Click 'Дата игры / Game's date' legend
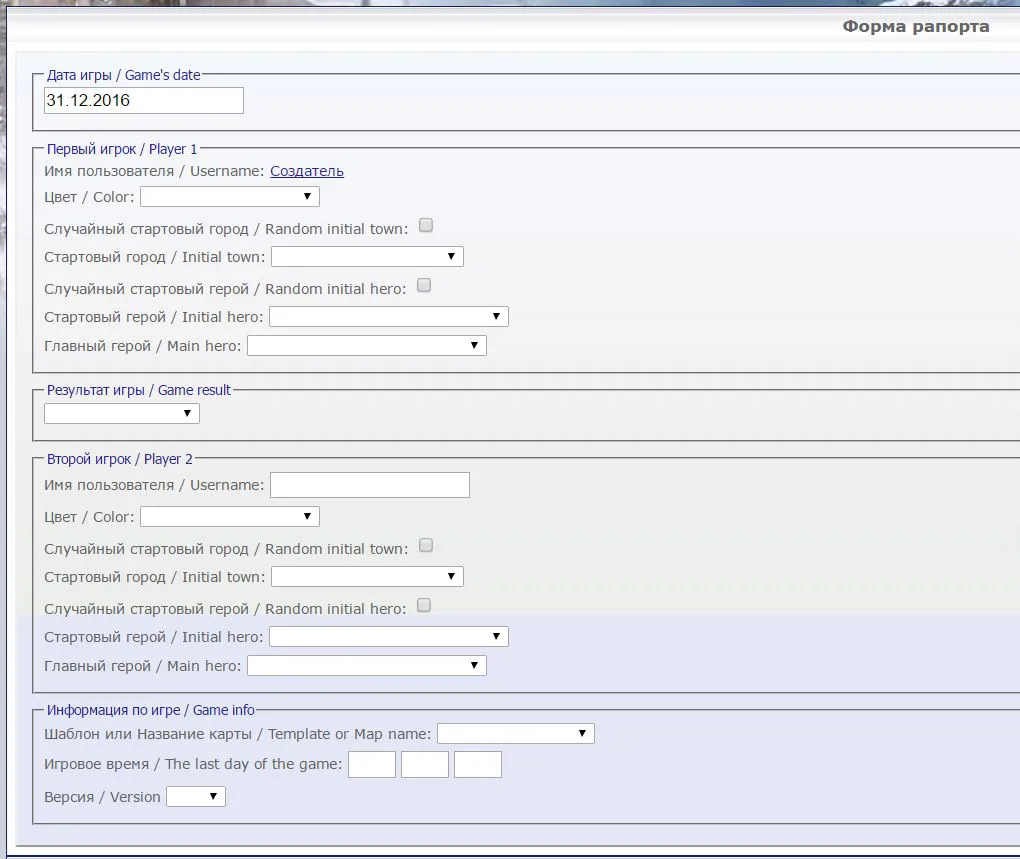This screenshot has height=859, width=1020. click(124, 75)
